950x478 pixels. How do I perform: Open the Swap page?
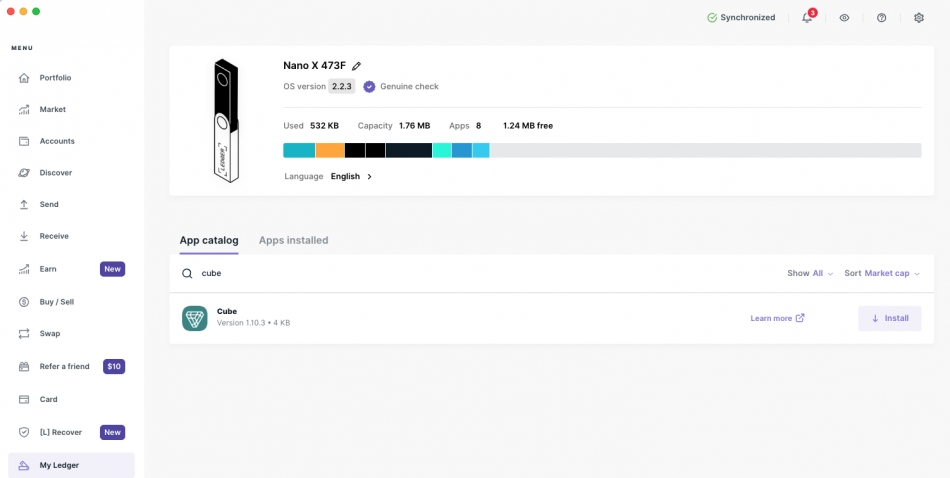point(71,333)
